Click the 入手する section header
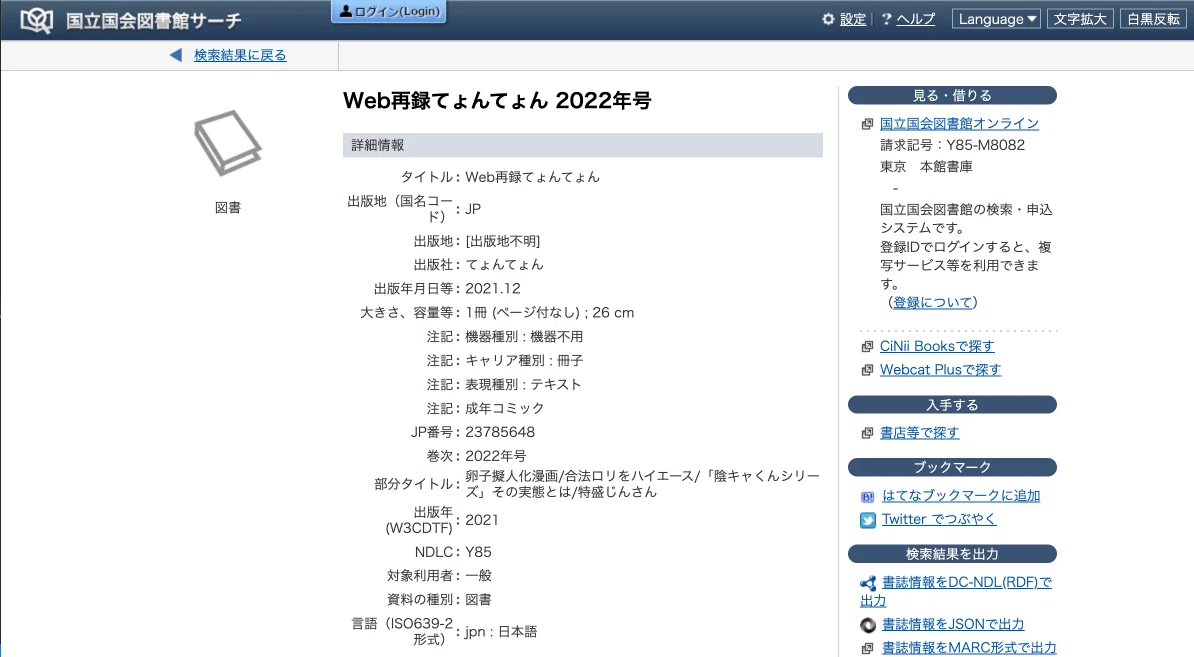The height and width of the screenshot is (657, 1194). point(952,405)
